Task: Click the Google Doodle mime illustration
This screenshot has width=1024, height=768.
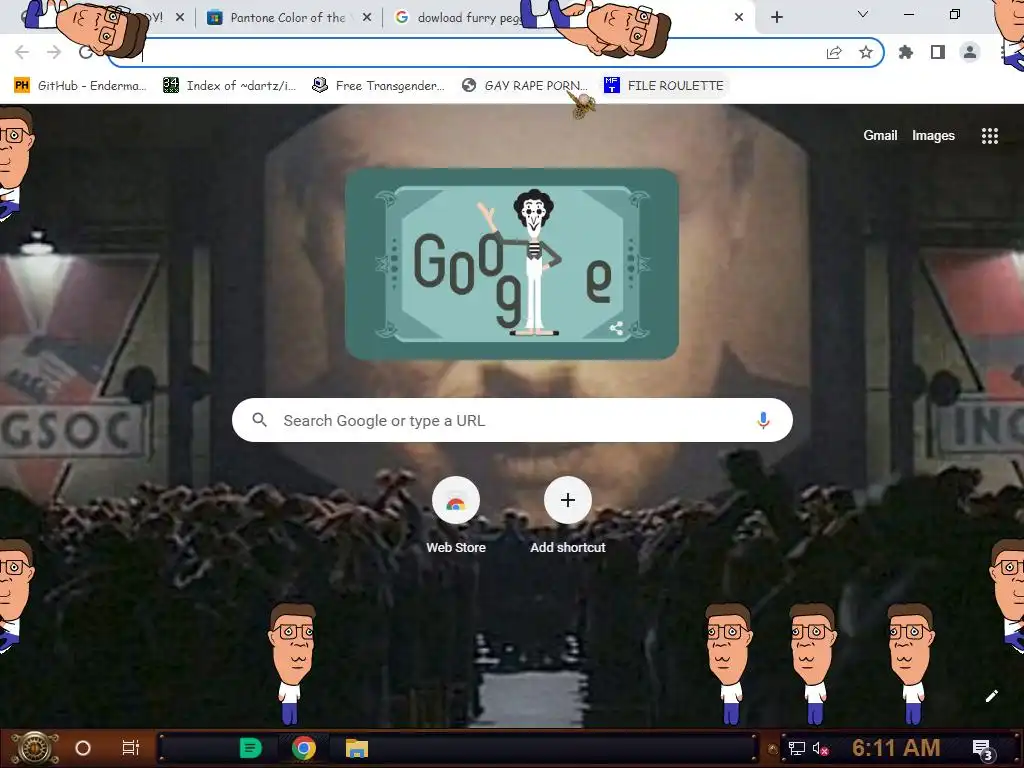Action: (x=512, y=264)
